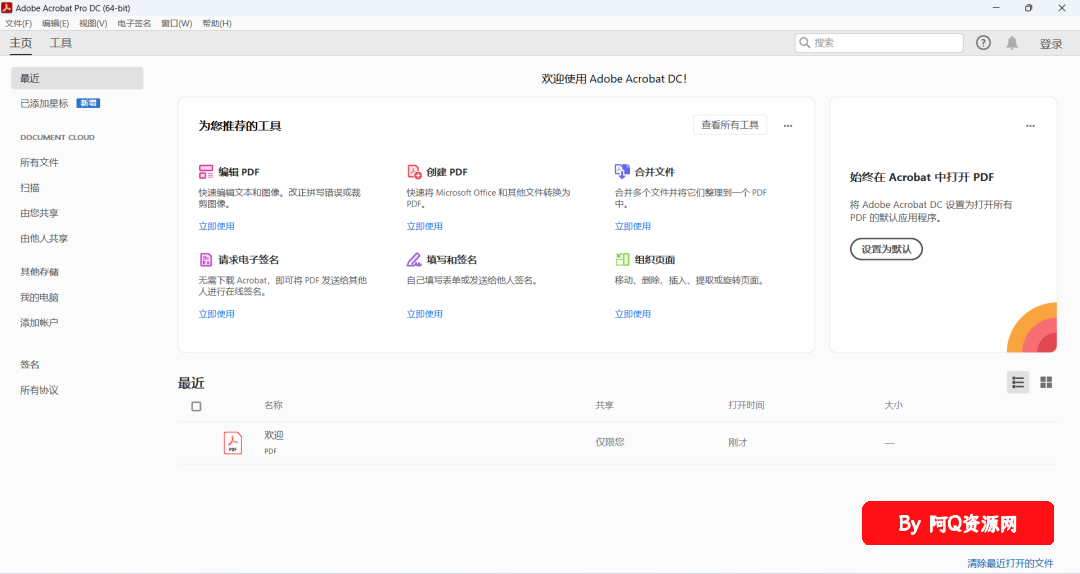Screen dimensions: 1080x574
Task: Select 由您共享 in the sidebar
Action: (39, 213)
